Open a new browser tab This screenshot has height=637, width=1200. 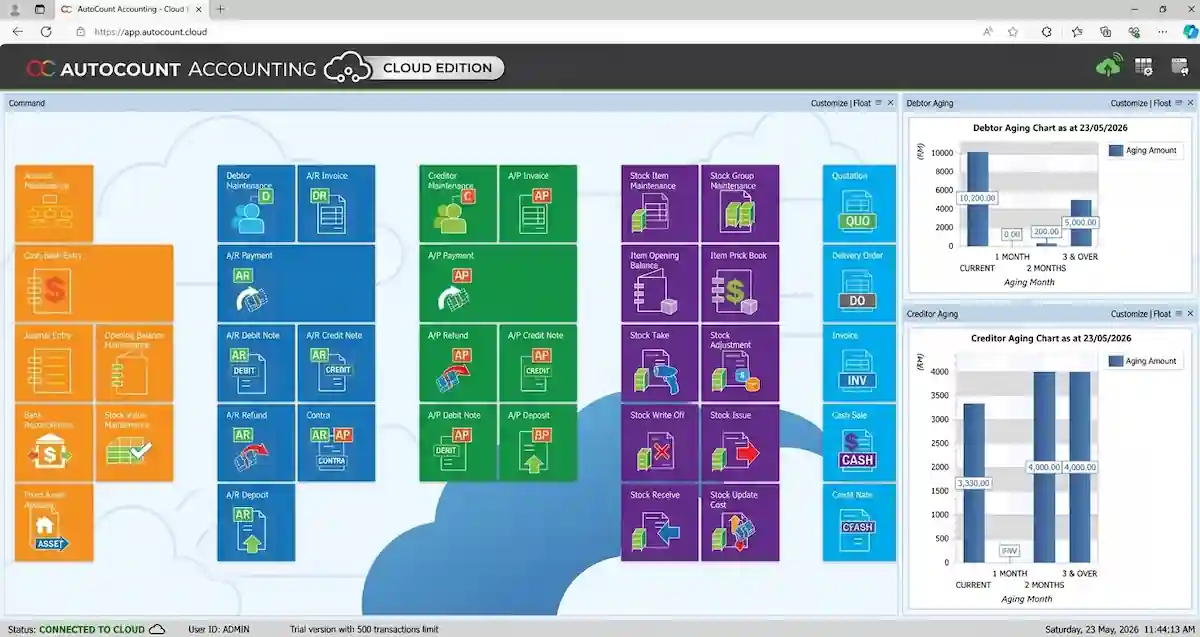click(x=221, y=9)
